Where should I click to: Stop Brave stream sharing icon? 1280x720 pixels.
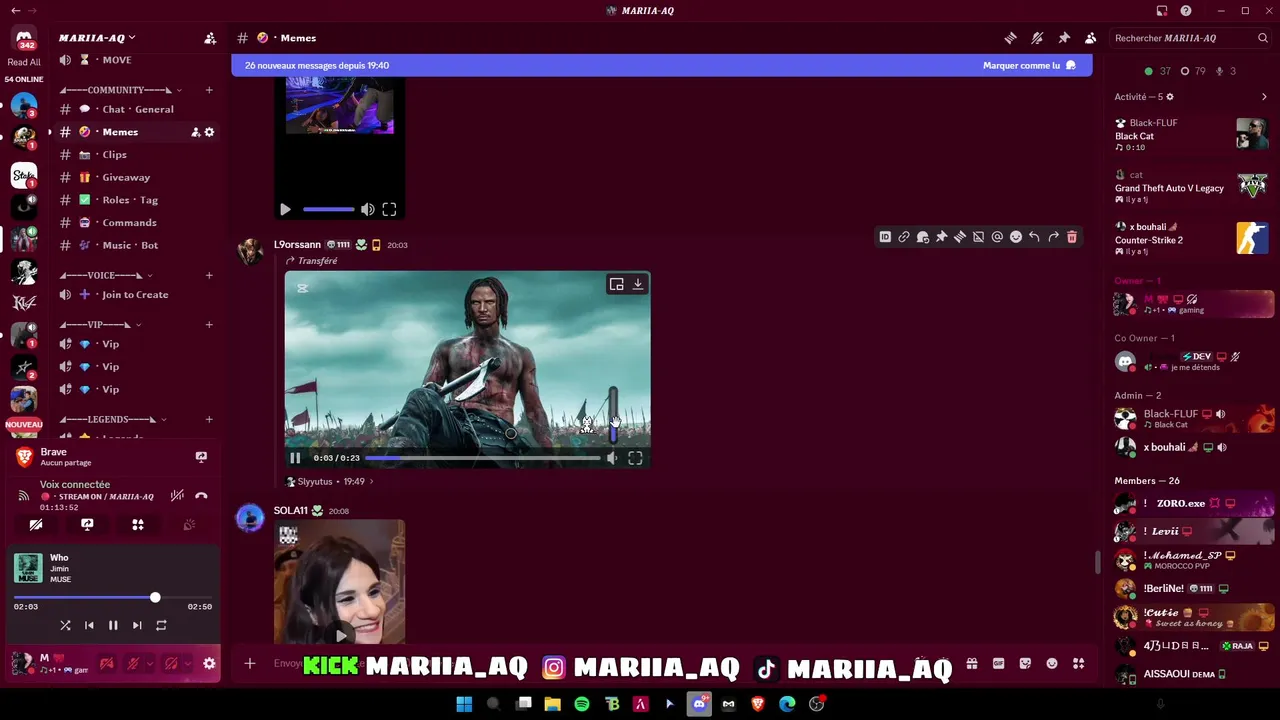[201, 457]
